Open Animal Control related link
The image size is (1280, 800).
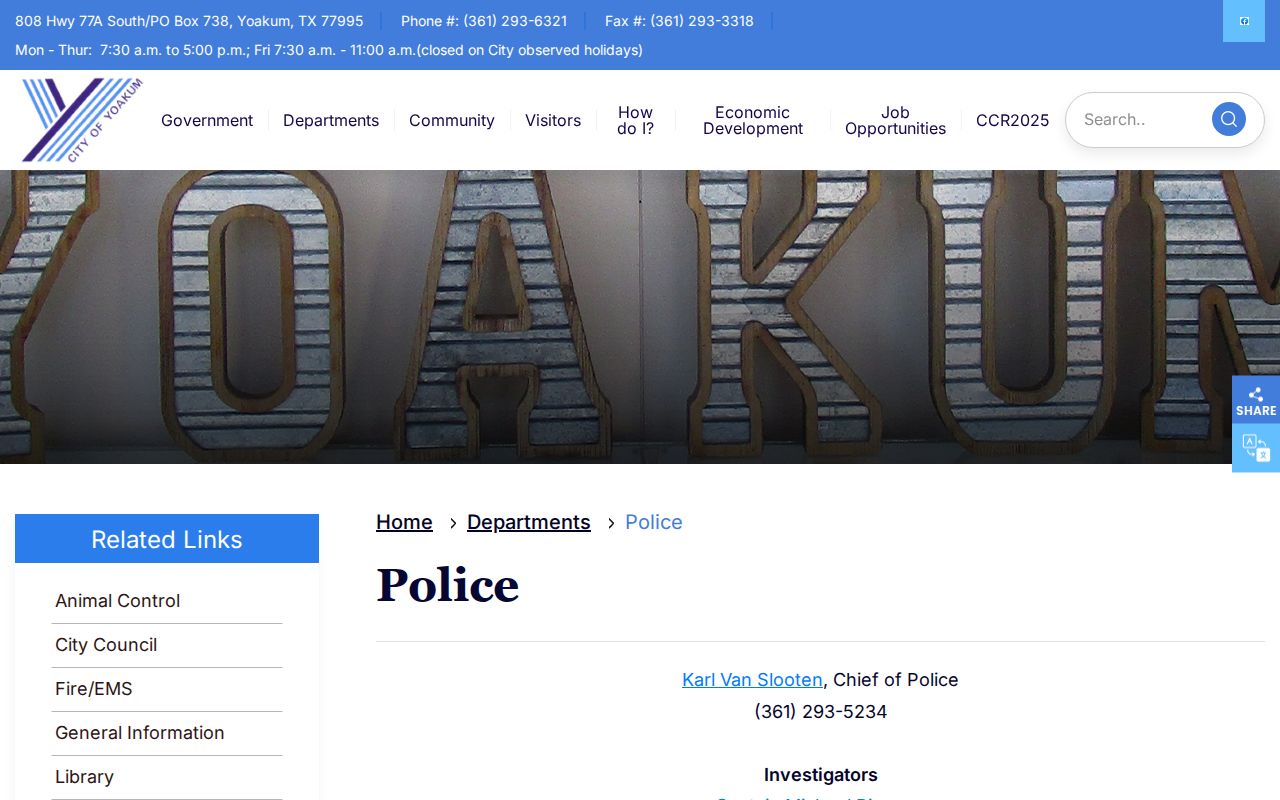(167, 601)
